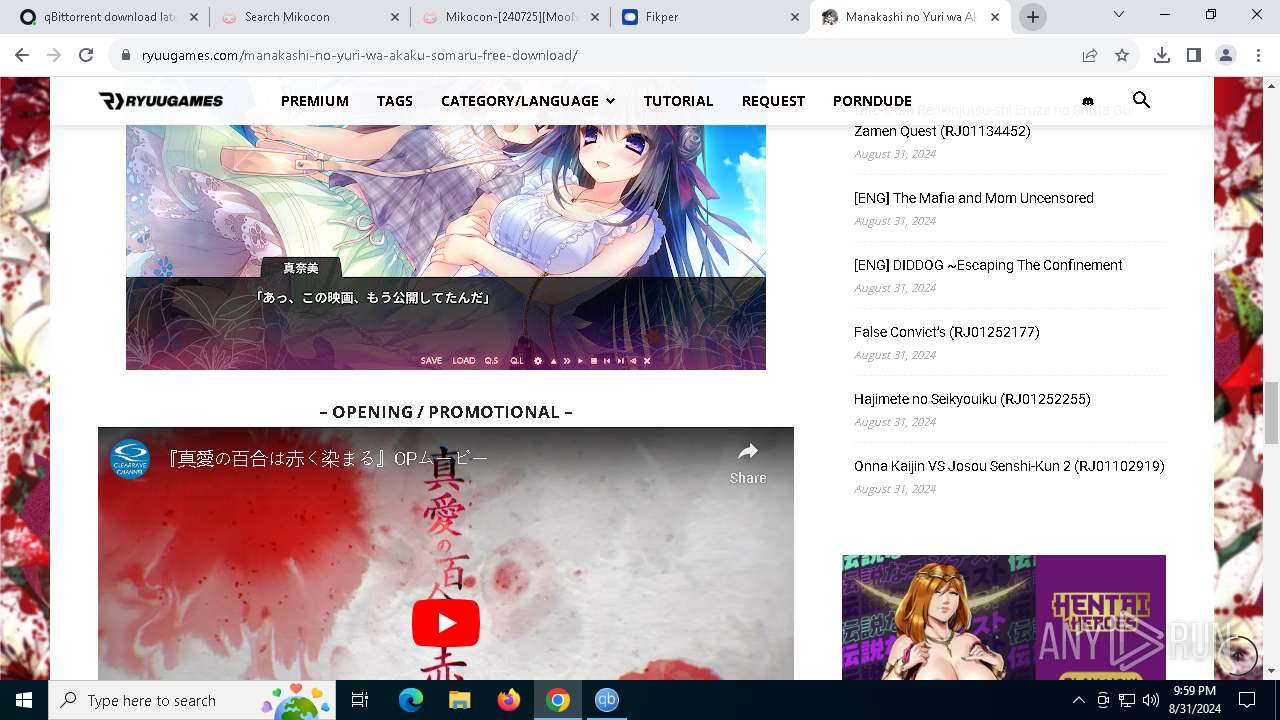Click the Chrome taskbar icon
The width and height of the screenshot is (1280, 720).
pyautogui.click(x=558, y=700)
